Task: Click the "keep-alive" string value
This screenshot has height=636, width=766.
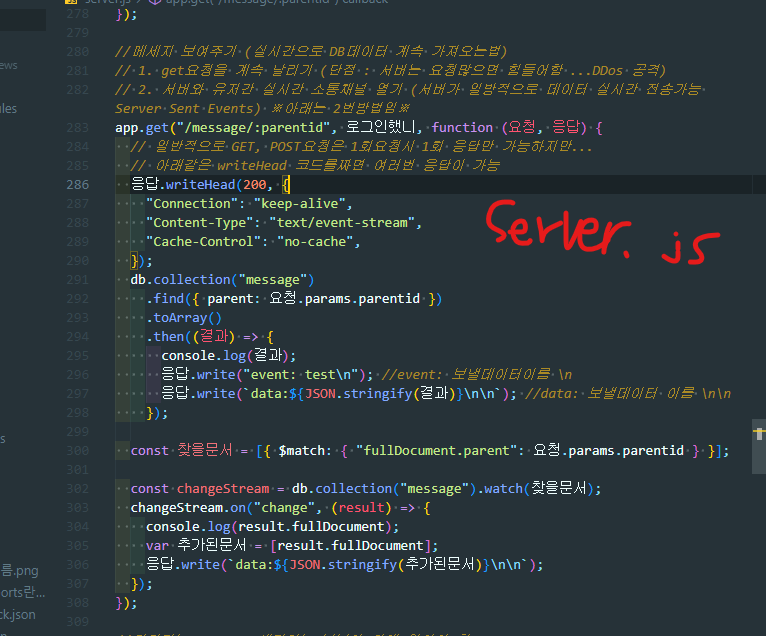Action: click(x=299, y=204)
